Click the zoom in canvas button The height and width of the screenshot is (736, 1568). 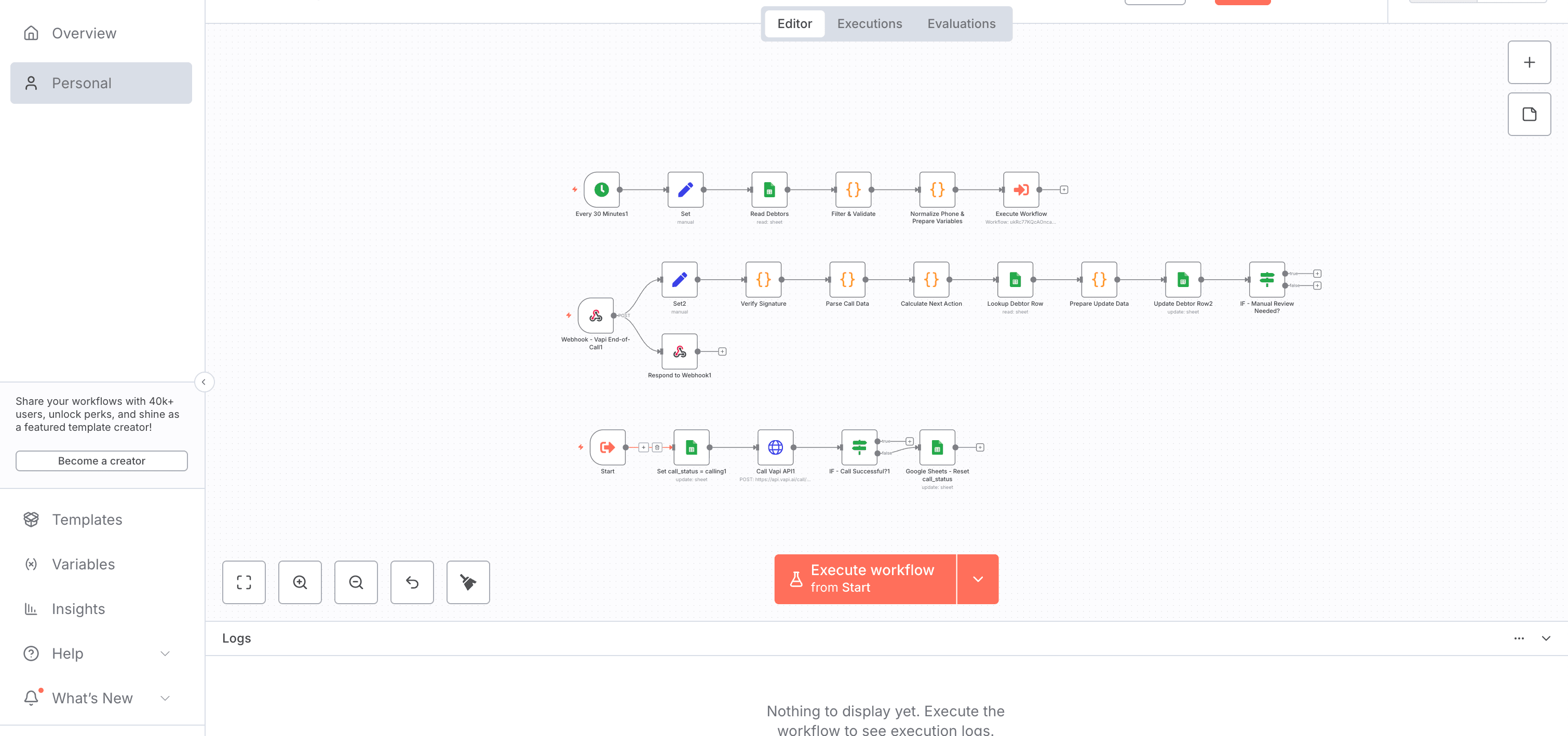tap(300, 582)
